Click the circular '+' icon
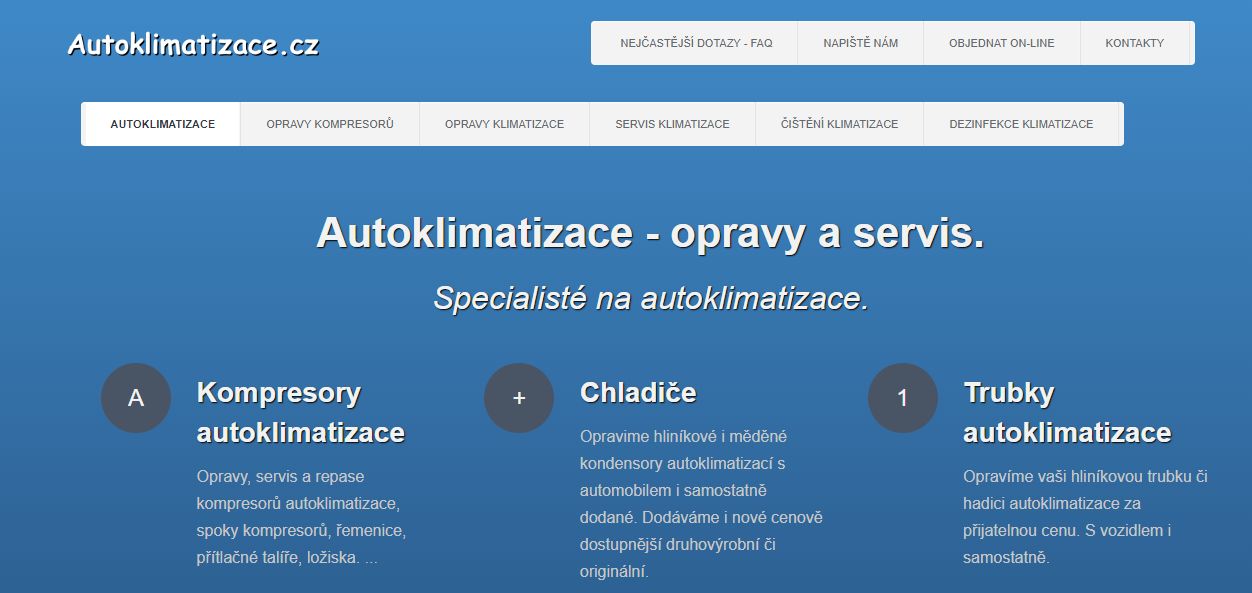The image size is (1252, 593). (519, 398)
